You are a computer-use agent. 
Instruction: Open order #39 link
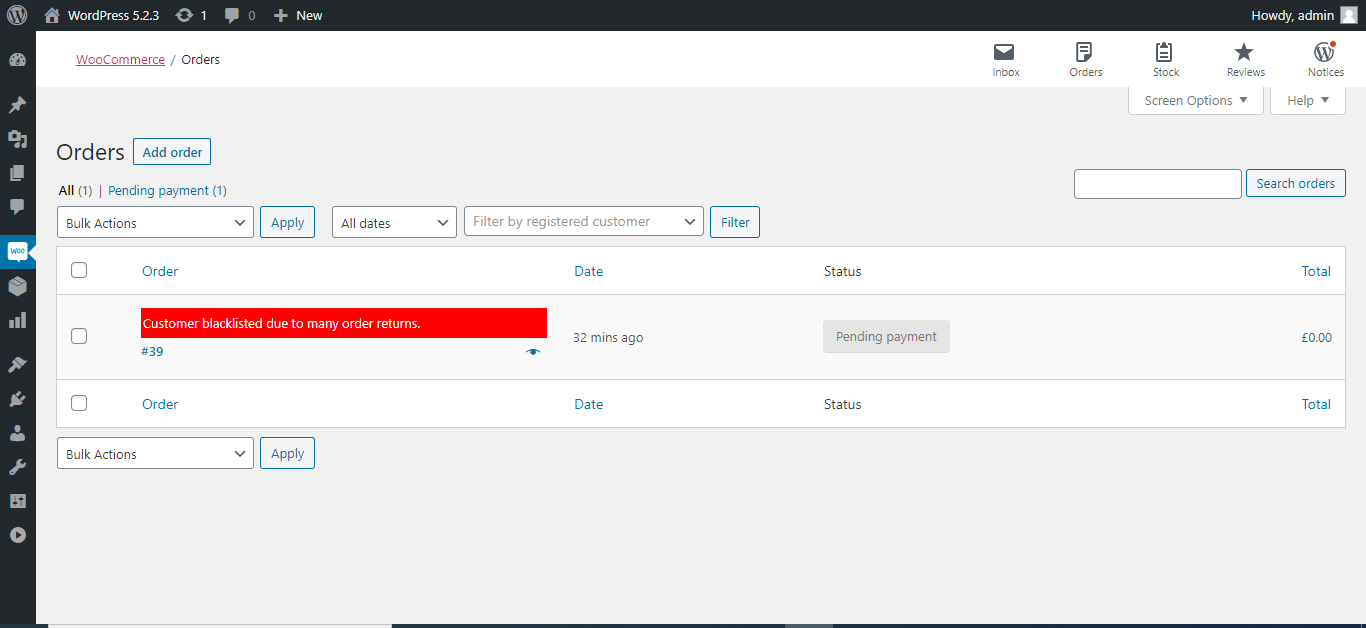pyautogui.click(x=152, y=351)
